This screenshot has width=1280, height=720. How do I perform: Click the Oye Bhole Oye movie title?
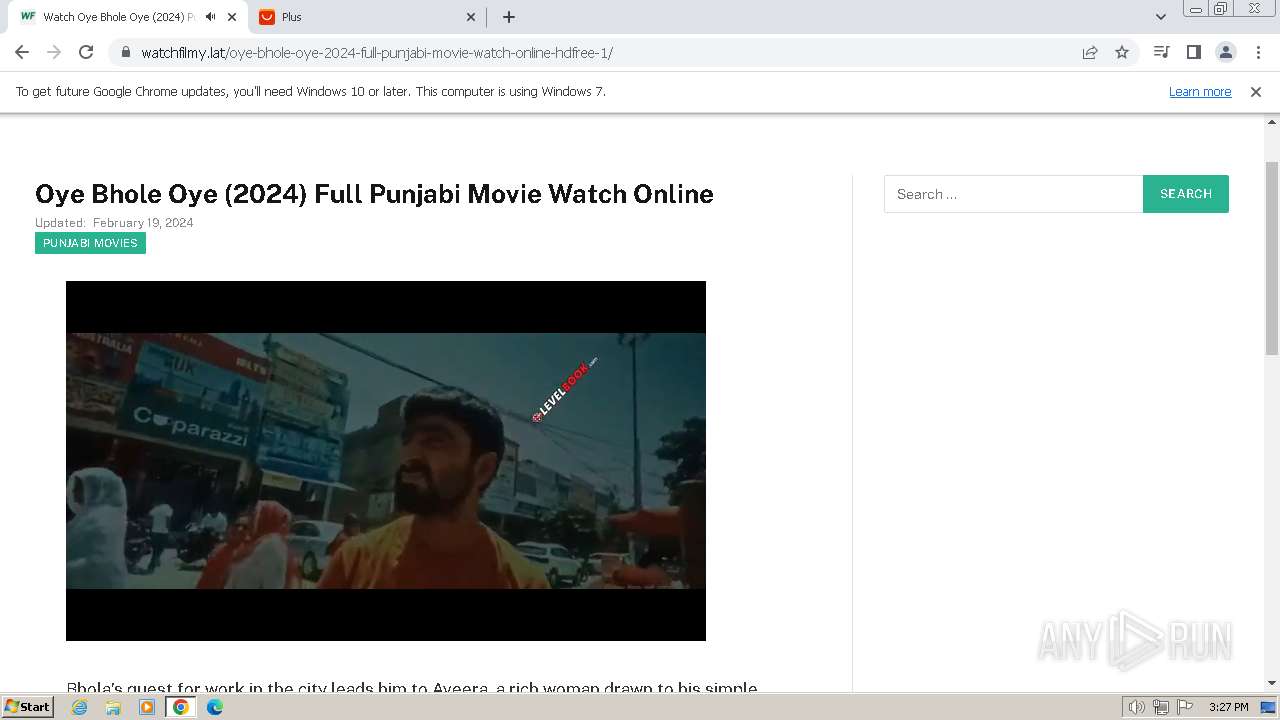pyautogui.click(x=374, y=194)
